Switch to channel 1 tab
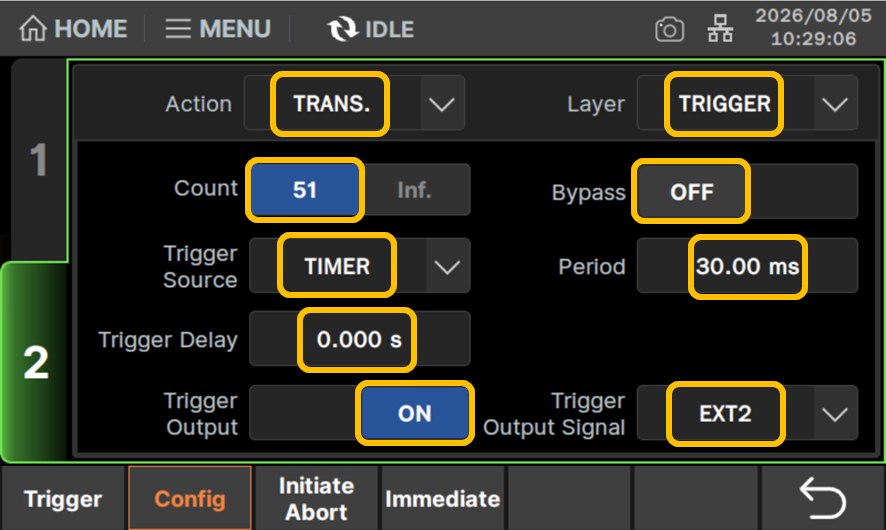This screenshot has height=530, width=886. click(38, 160)
